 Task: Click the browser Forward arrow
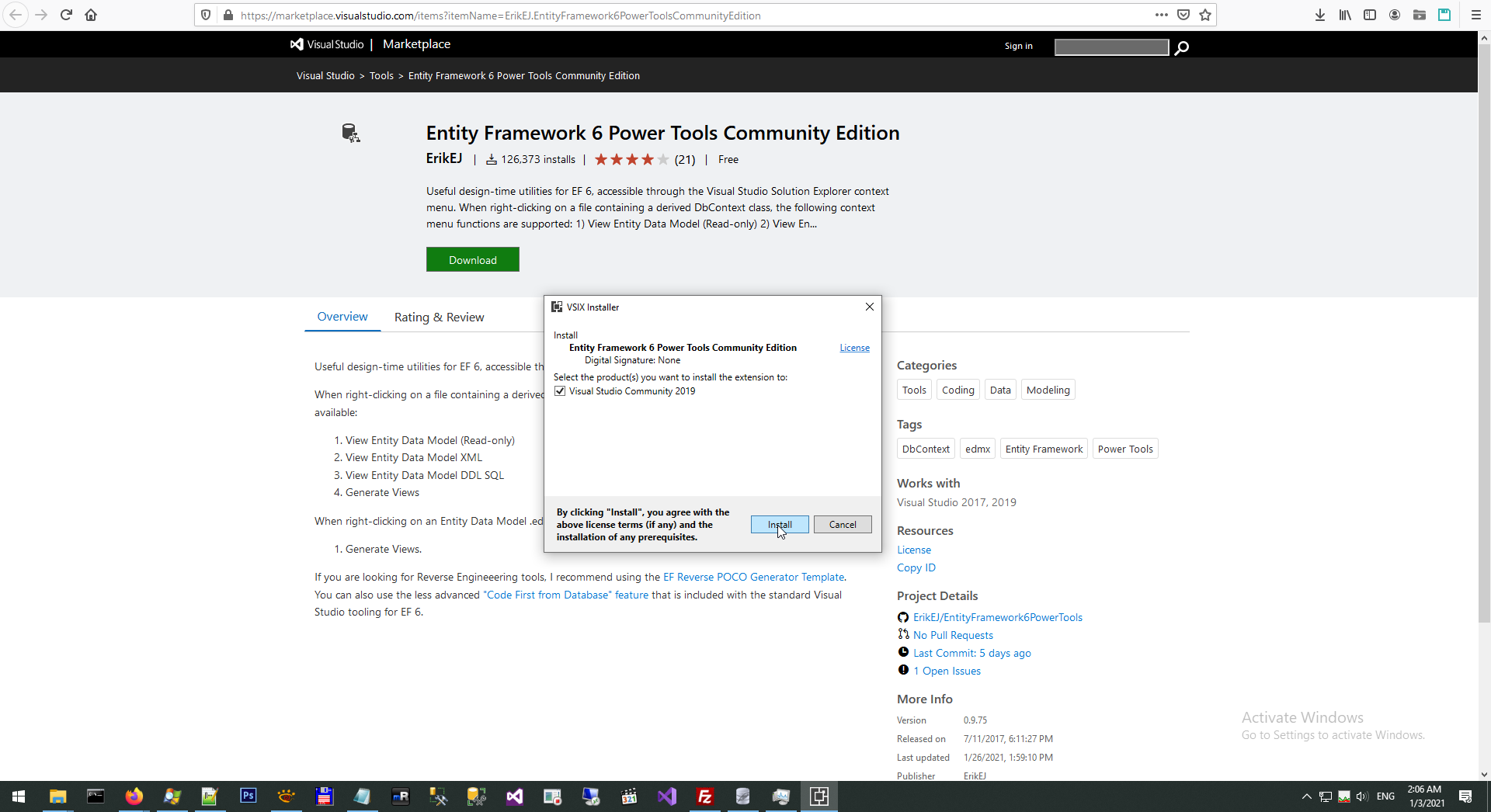point(41,15)
